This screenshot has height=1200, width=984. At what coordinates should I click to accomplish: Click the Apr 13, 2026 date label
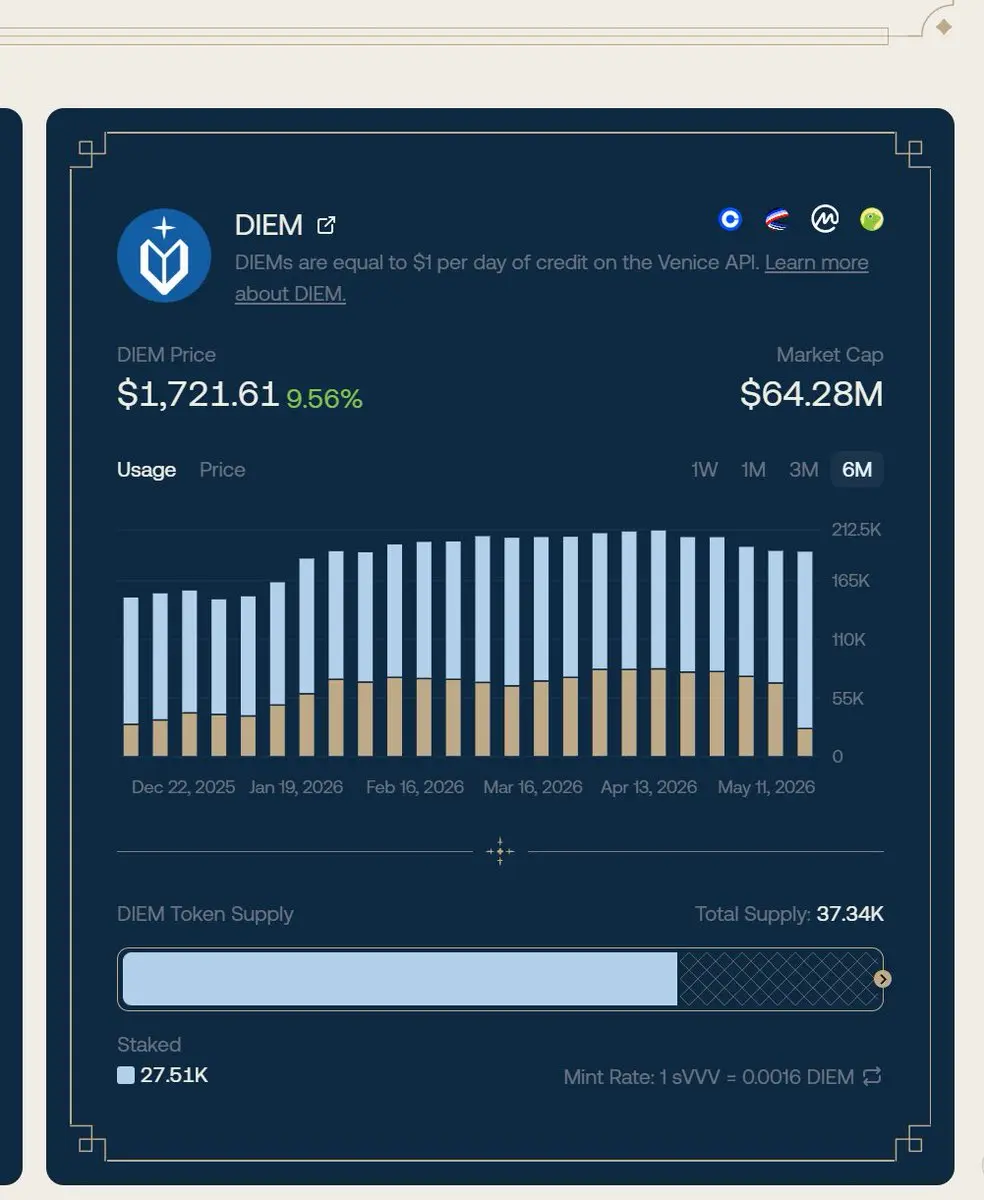click(x=649, y=787)
